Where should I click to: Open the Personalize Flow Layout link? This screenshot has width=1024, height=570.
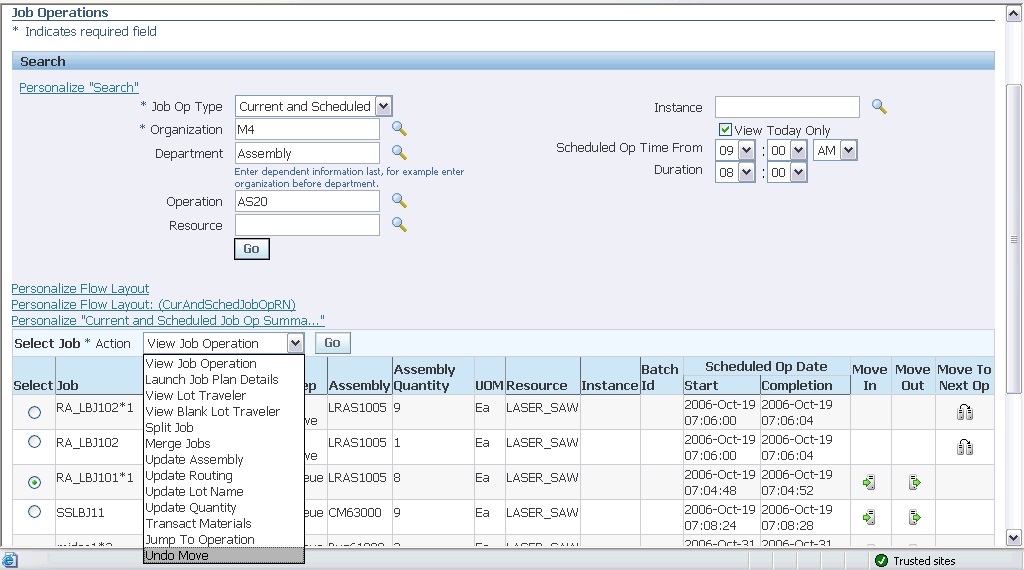[x=80, y=289]
